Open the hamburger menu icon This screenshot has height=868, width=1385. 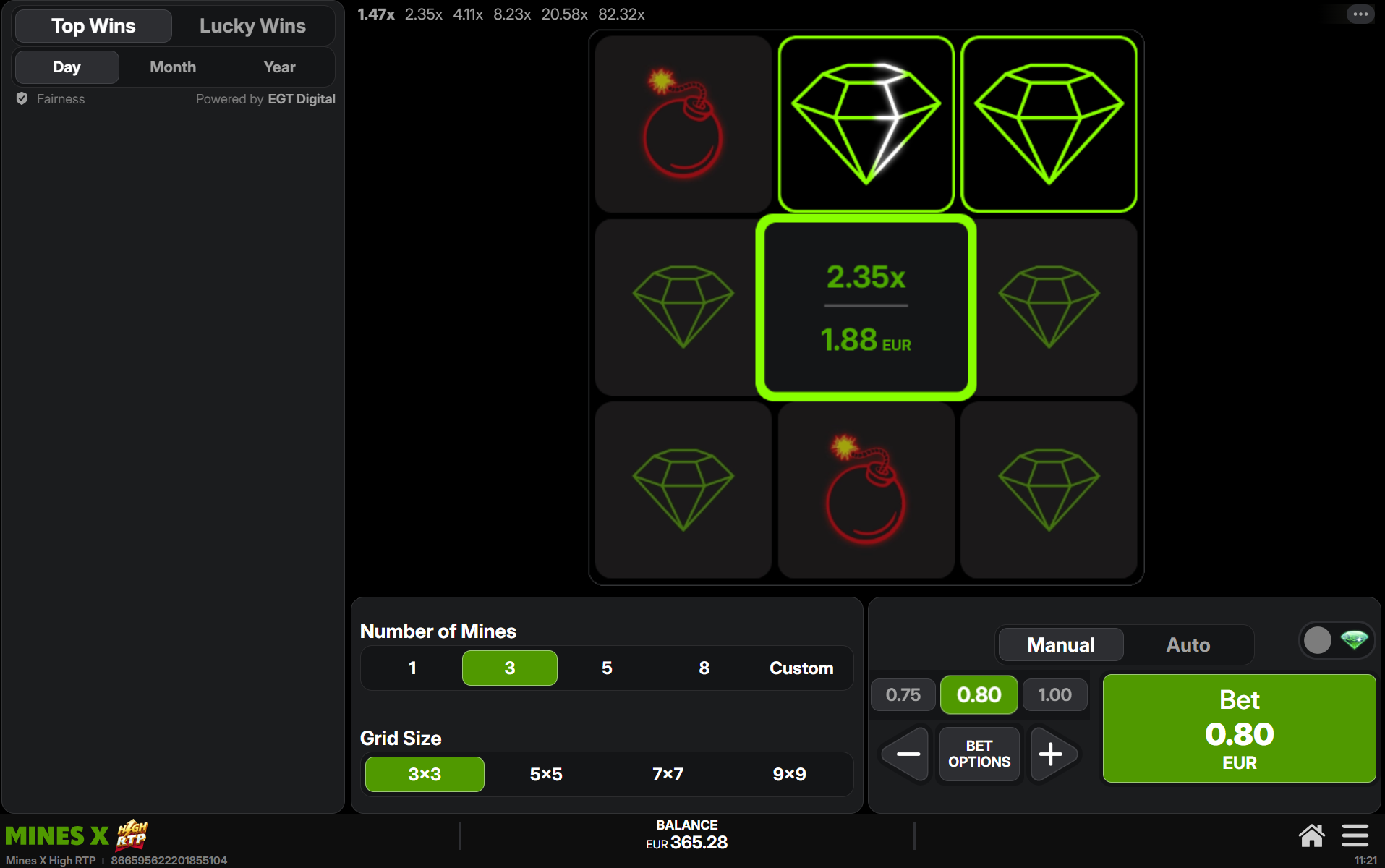pos(1355,835)
